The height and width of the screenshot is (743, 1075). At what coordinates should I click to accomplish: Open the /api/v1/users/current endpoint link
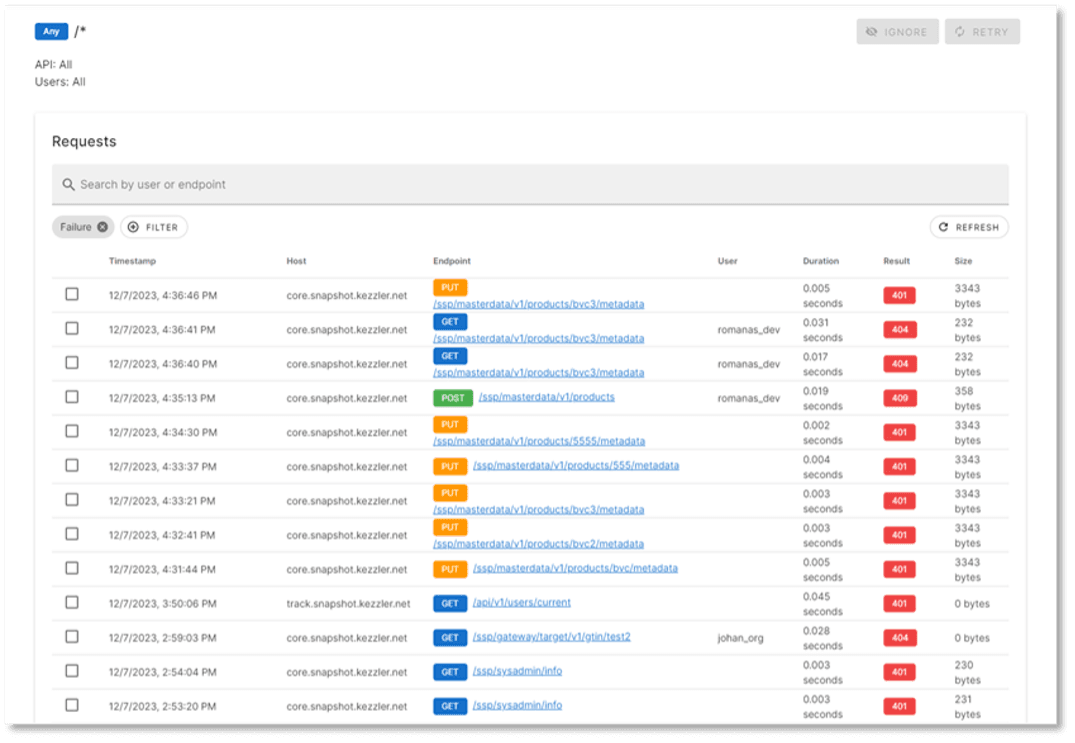click(521, 603)
